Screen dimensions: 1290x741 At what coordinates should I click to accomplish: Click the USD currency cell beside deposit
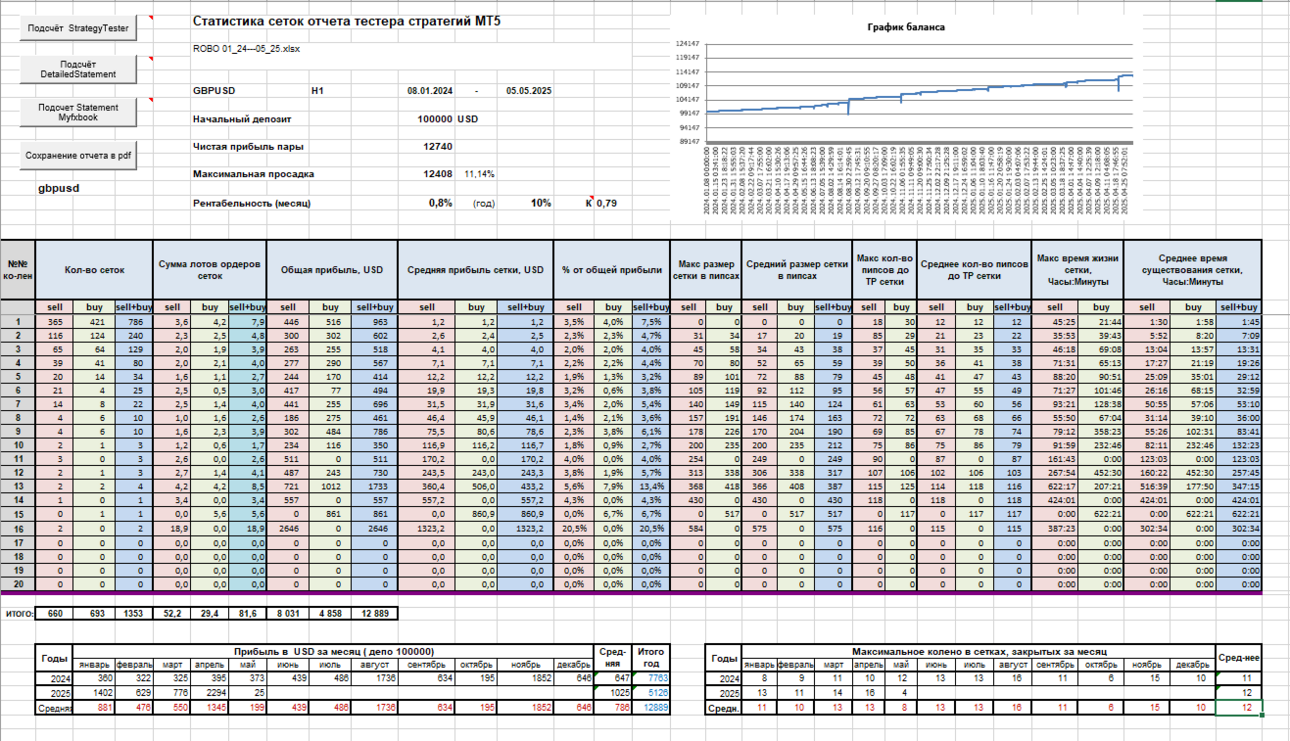pos(468,119)
